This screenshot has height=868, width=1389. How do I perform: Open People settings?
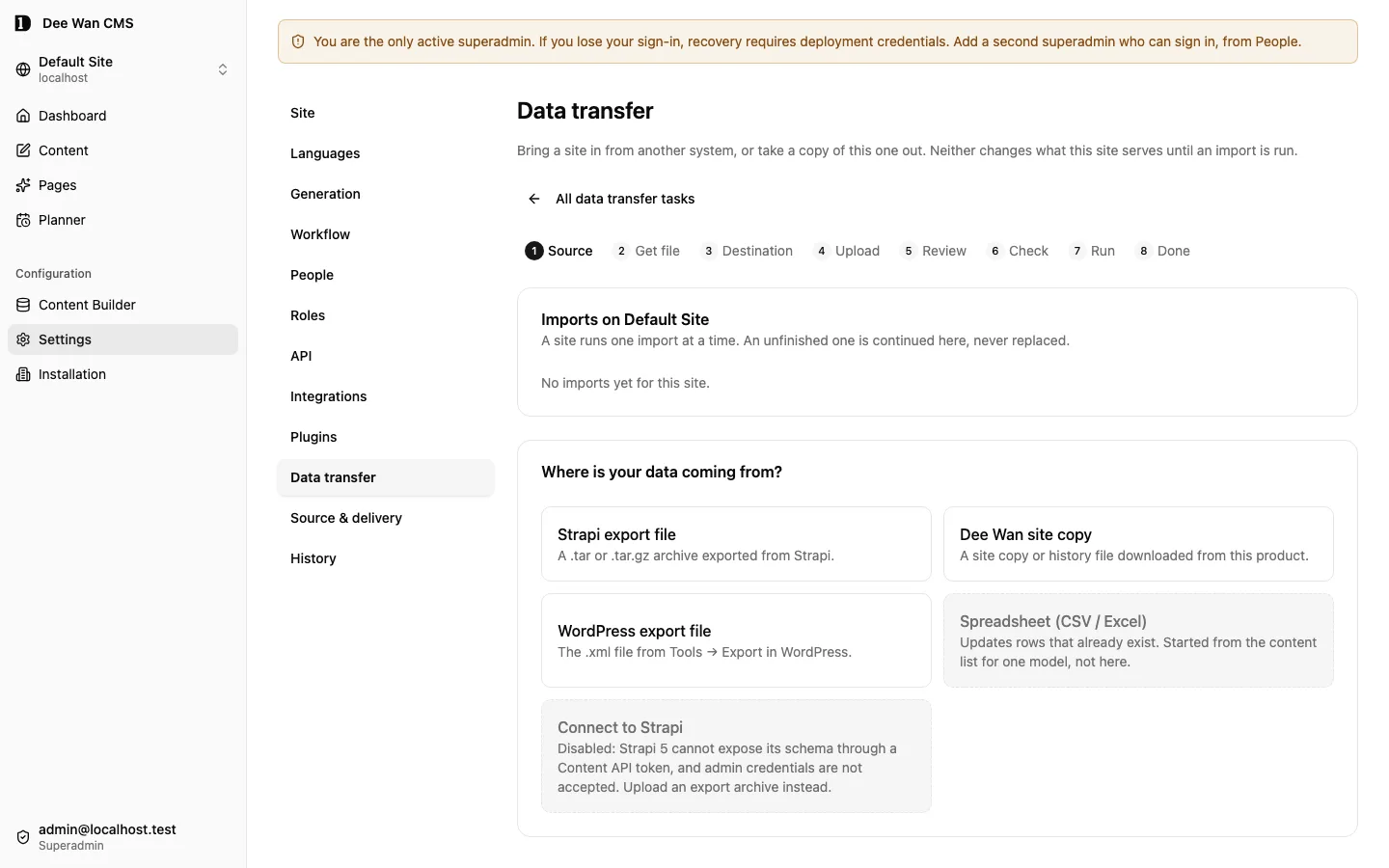click(x=386, y=275)
